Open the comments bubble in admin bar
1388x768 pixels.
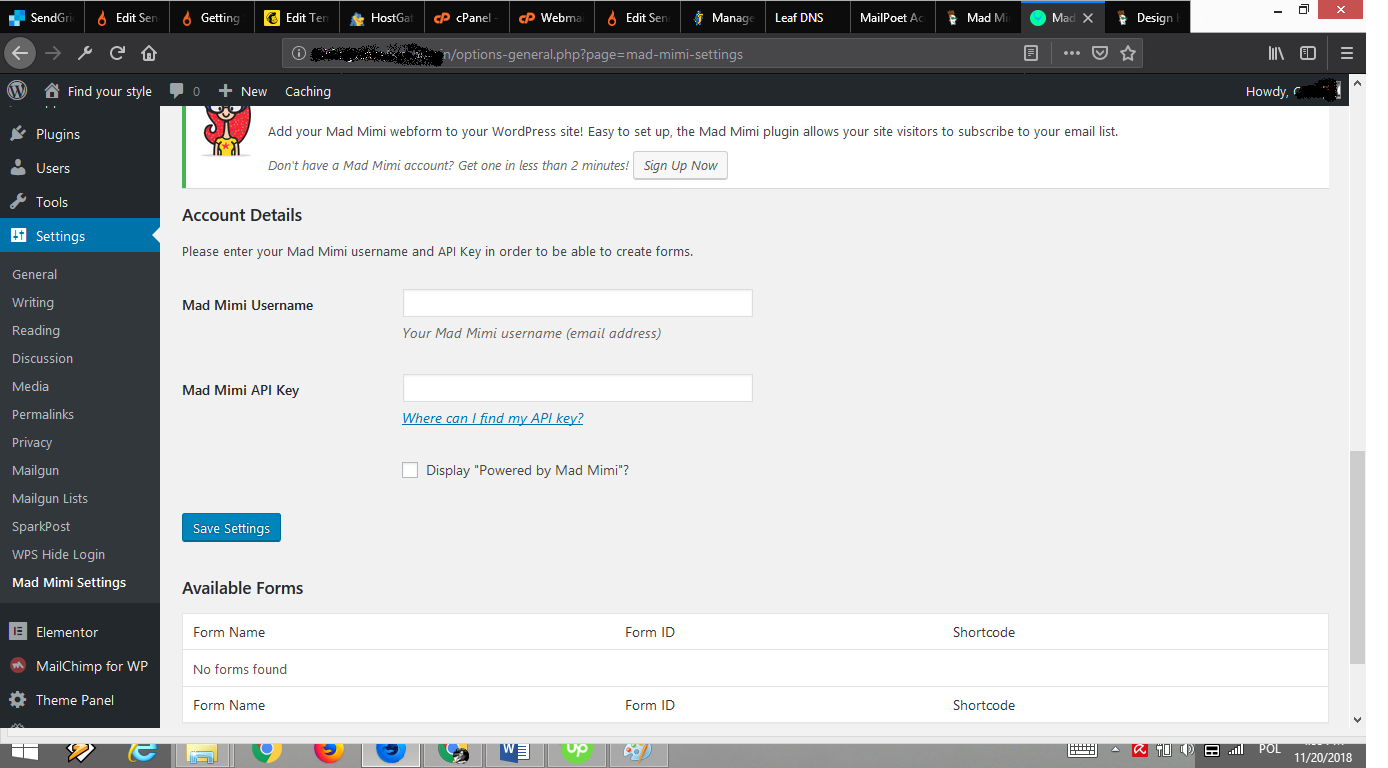point(177,91)
